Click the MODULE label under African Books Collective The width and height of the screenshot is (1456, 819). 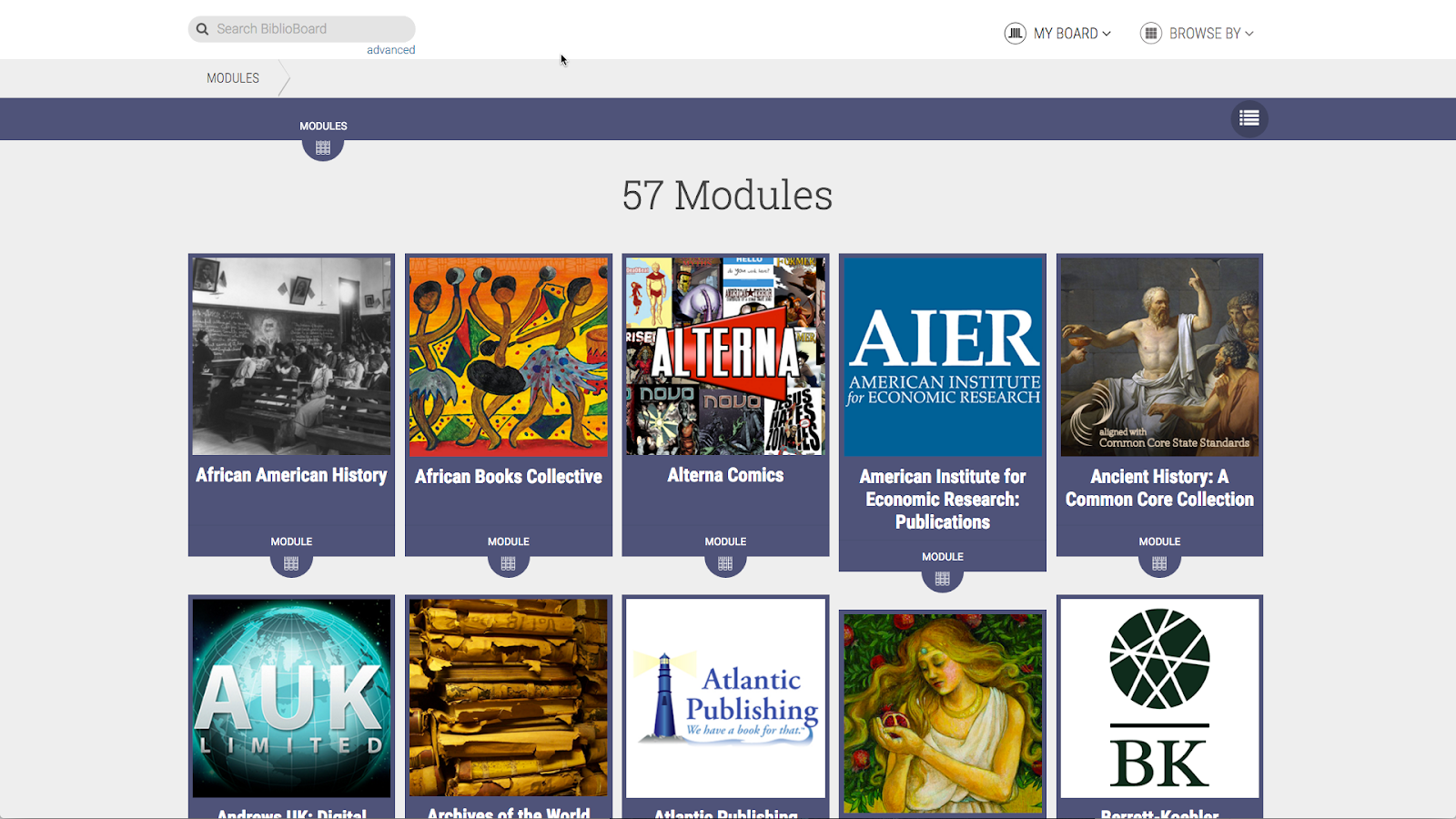pos(509,541)
